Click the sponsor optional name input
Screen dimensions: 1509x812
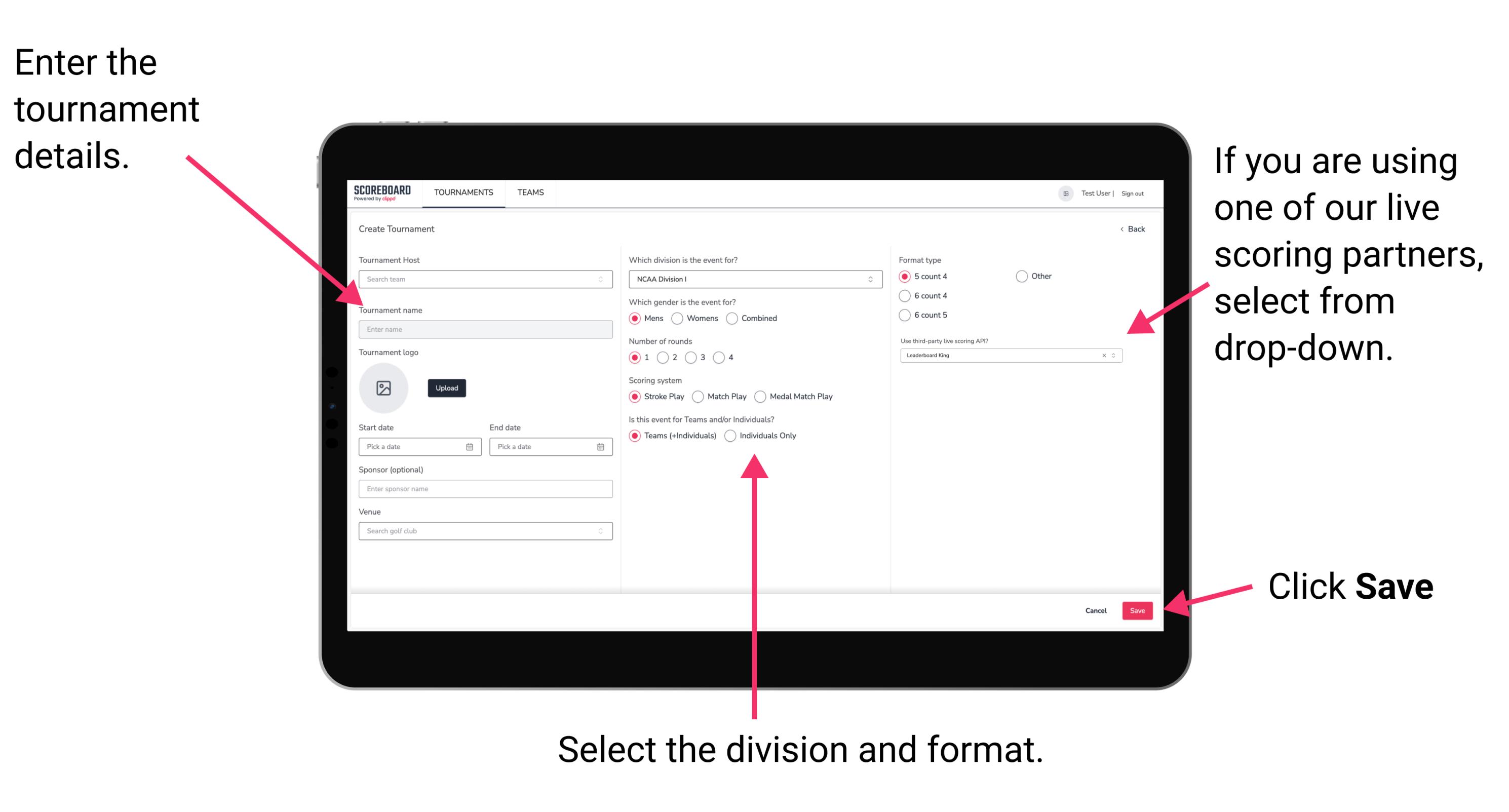click(x=485, y=489)
